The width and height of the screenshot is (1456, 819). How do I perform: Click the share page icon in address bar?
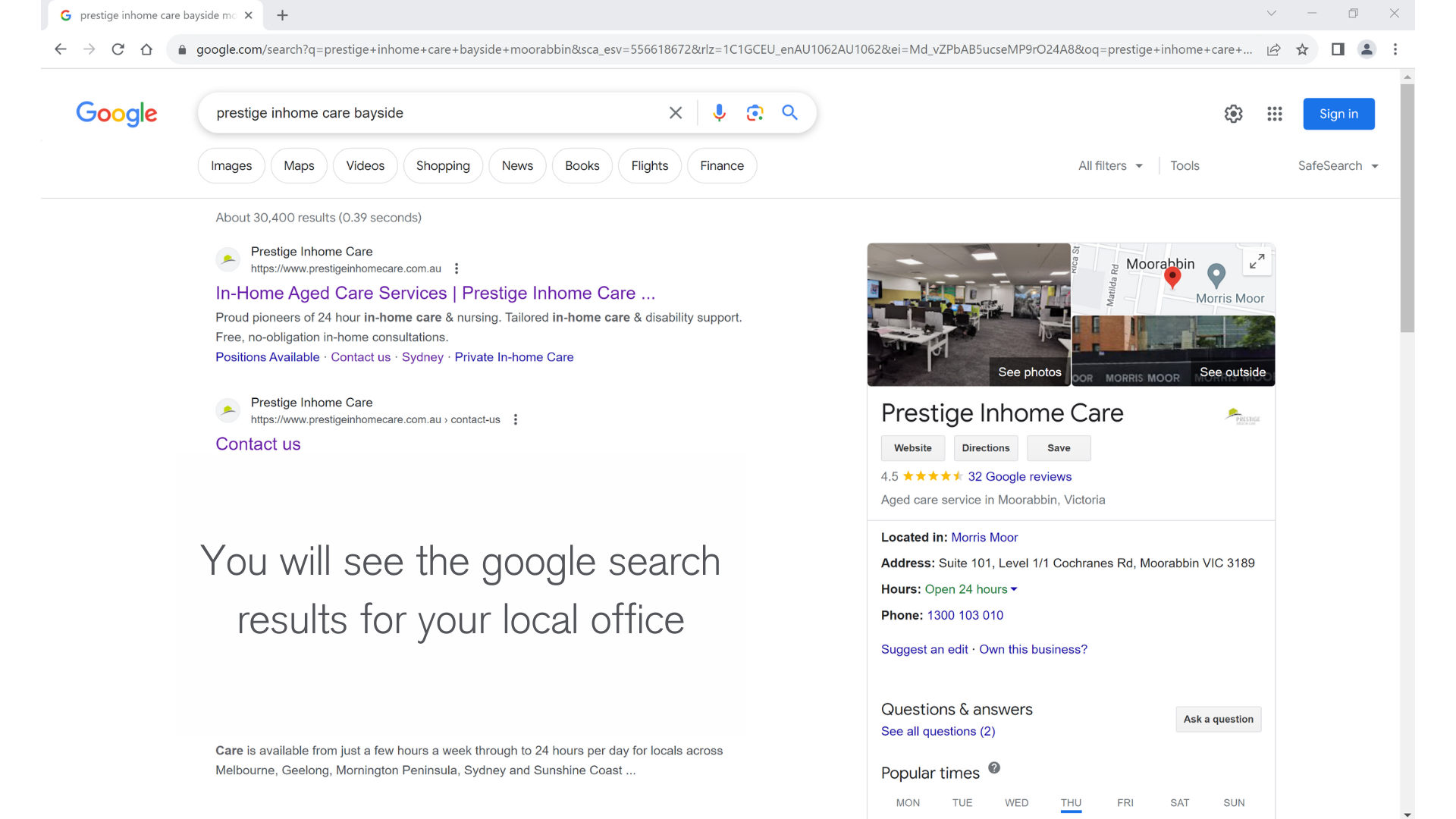[x=1274, y=49]
